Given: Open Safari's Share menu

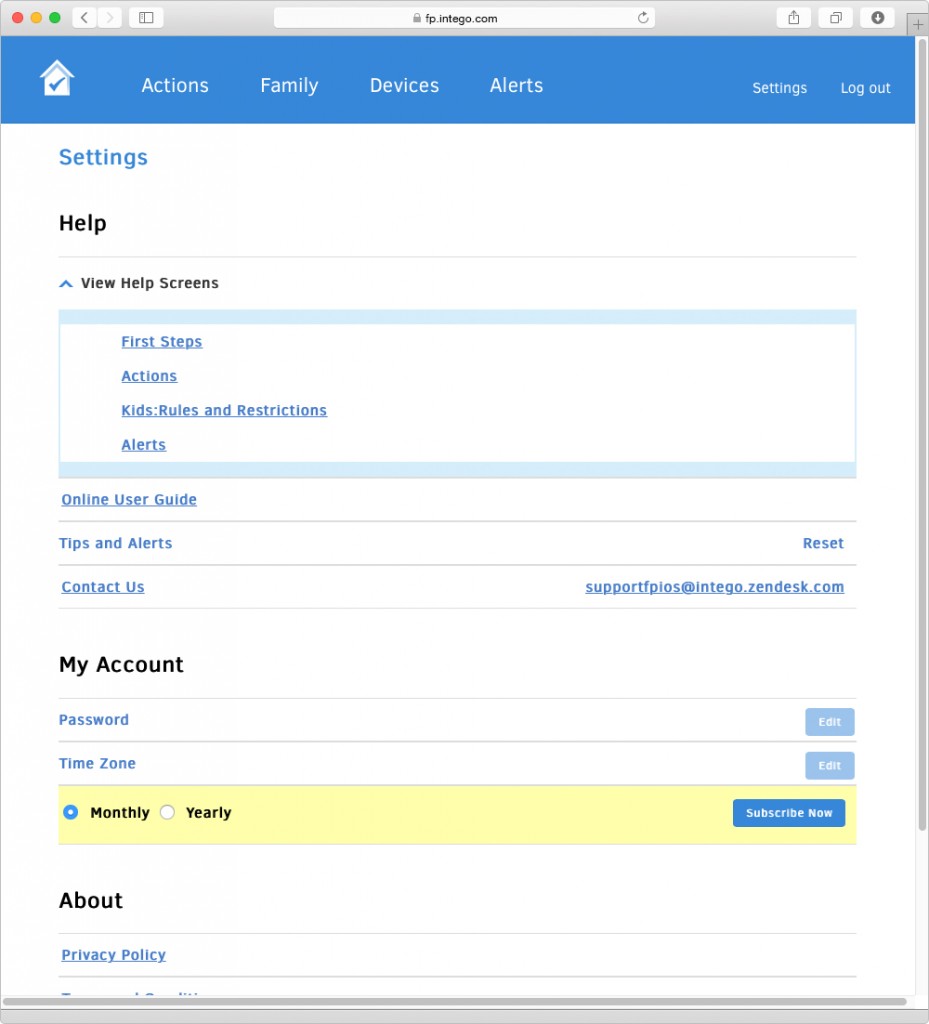Looking at the screenshot, I should click(793, 18).
